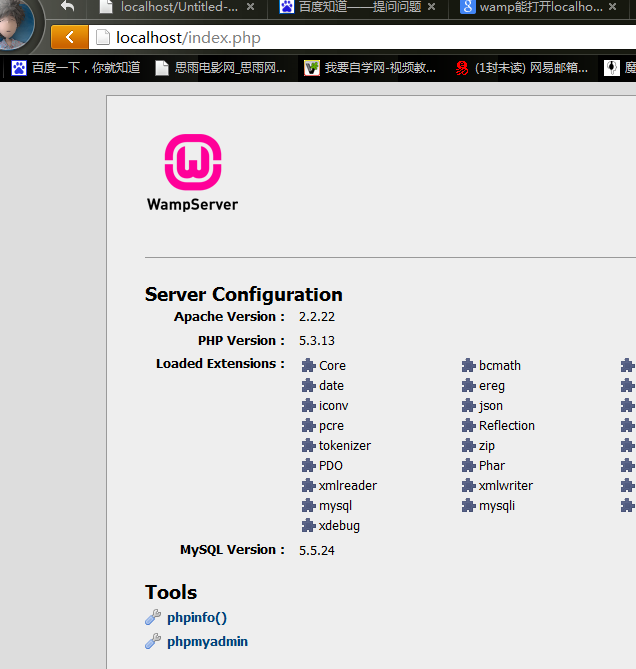Image resolution: width=636 pixels, height=669 pixels.
Task: Click the xmlwriter extension name
Action: coord(506,486)
